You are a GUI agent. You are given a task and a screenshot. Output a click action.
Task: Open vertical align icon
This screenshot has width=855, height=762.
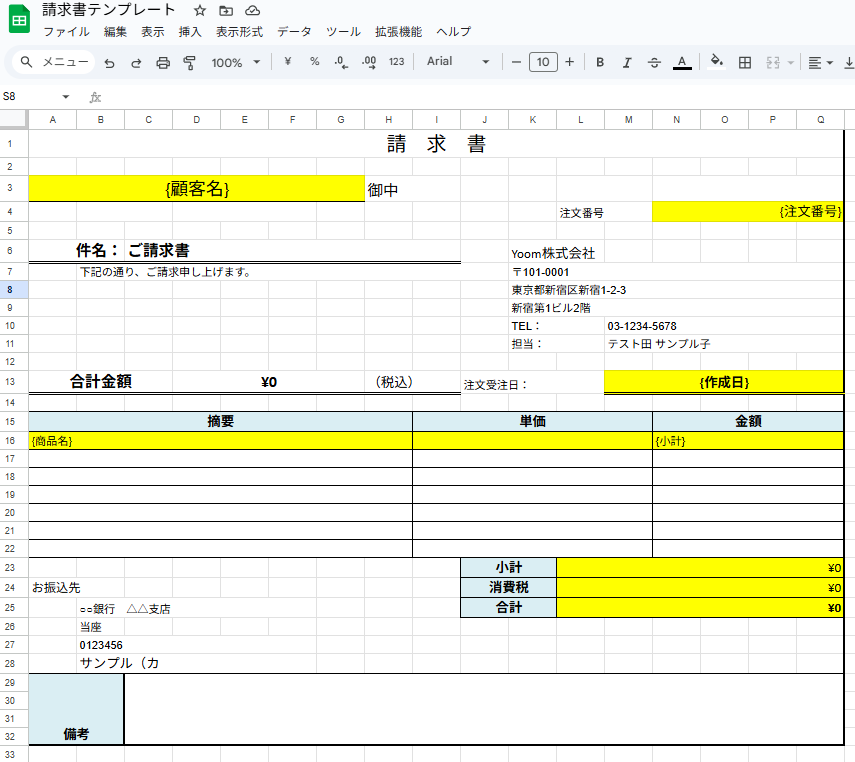pos(848,63)
